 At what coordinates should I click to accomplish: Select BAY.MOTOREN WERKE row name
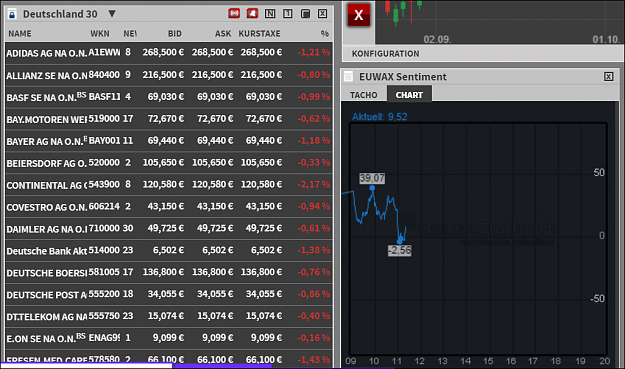[x=47, y=119]
